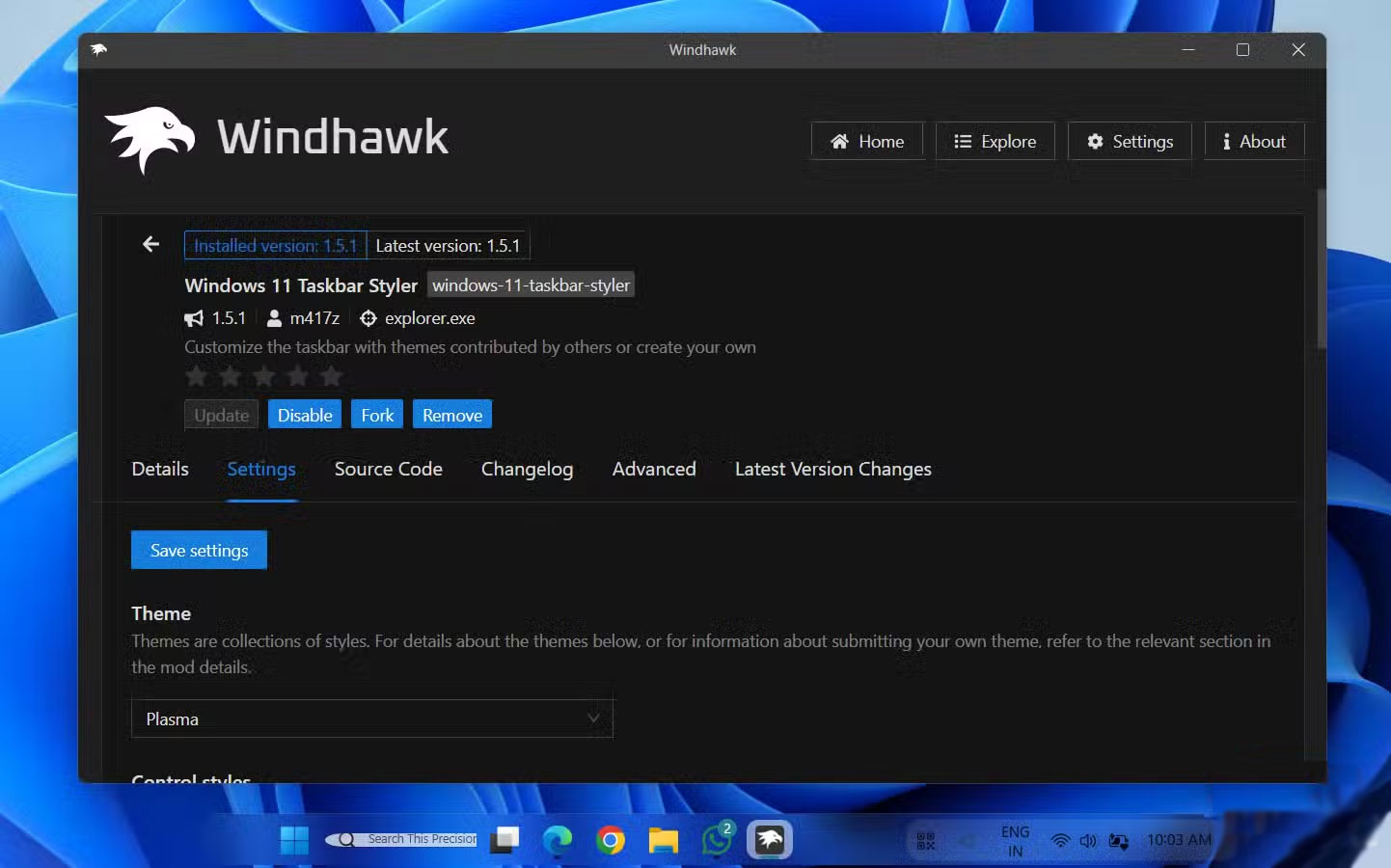
Task: Open Windhawk Settings via gear icon
Action: [x=1095, y=141]
